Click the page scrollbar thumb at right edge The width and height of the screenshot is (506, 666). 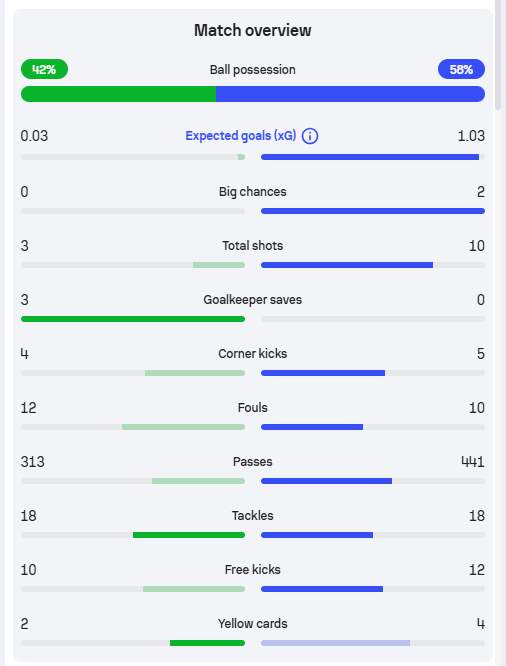point(500,55)
